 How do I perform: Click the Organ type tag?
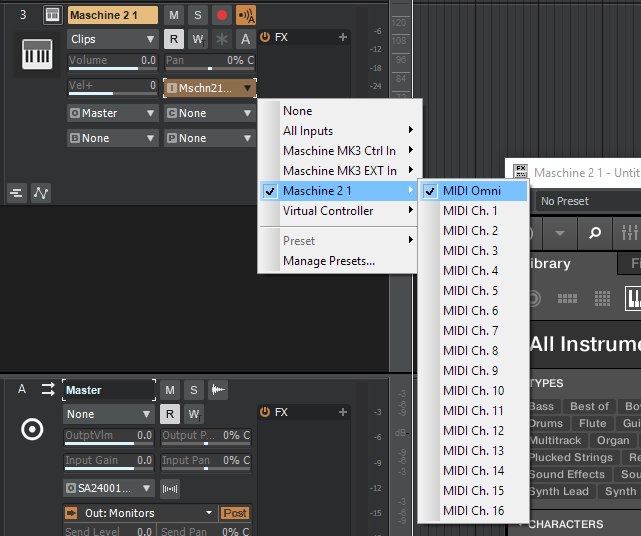coord(613,440)
